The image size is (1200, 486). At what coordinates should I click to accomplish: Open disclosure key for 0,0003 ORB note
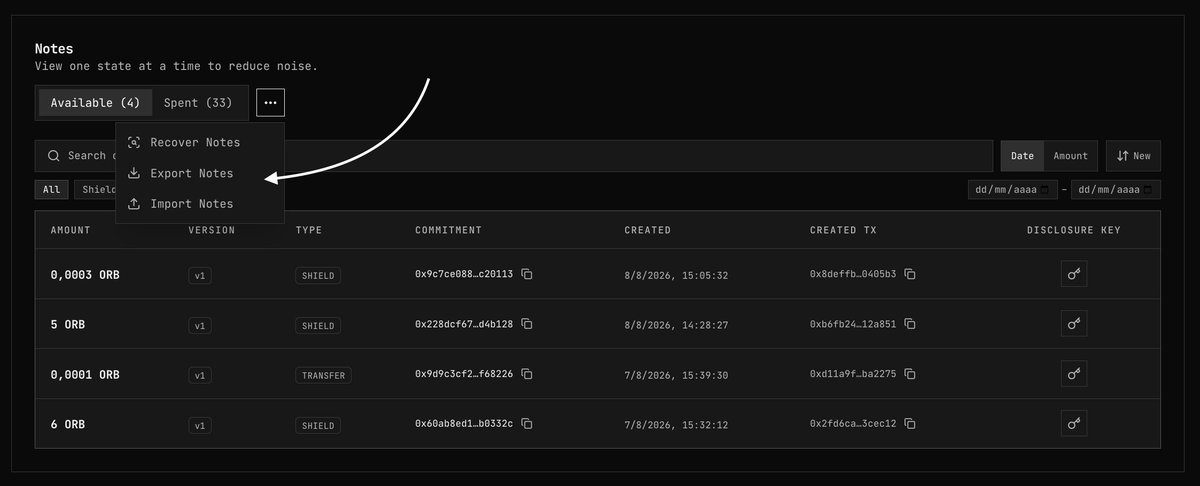click(x=1074, y=274)
